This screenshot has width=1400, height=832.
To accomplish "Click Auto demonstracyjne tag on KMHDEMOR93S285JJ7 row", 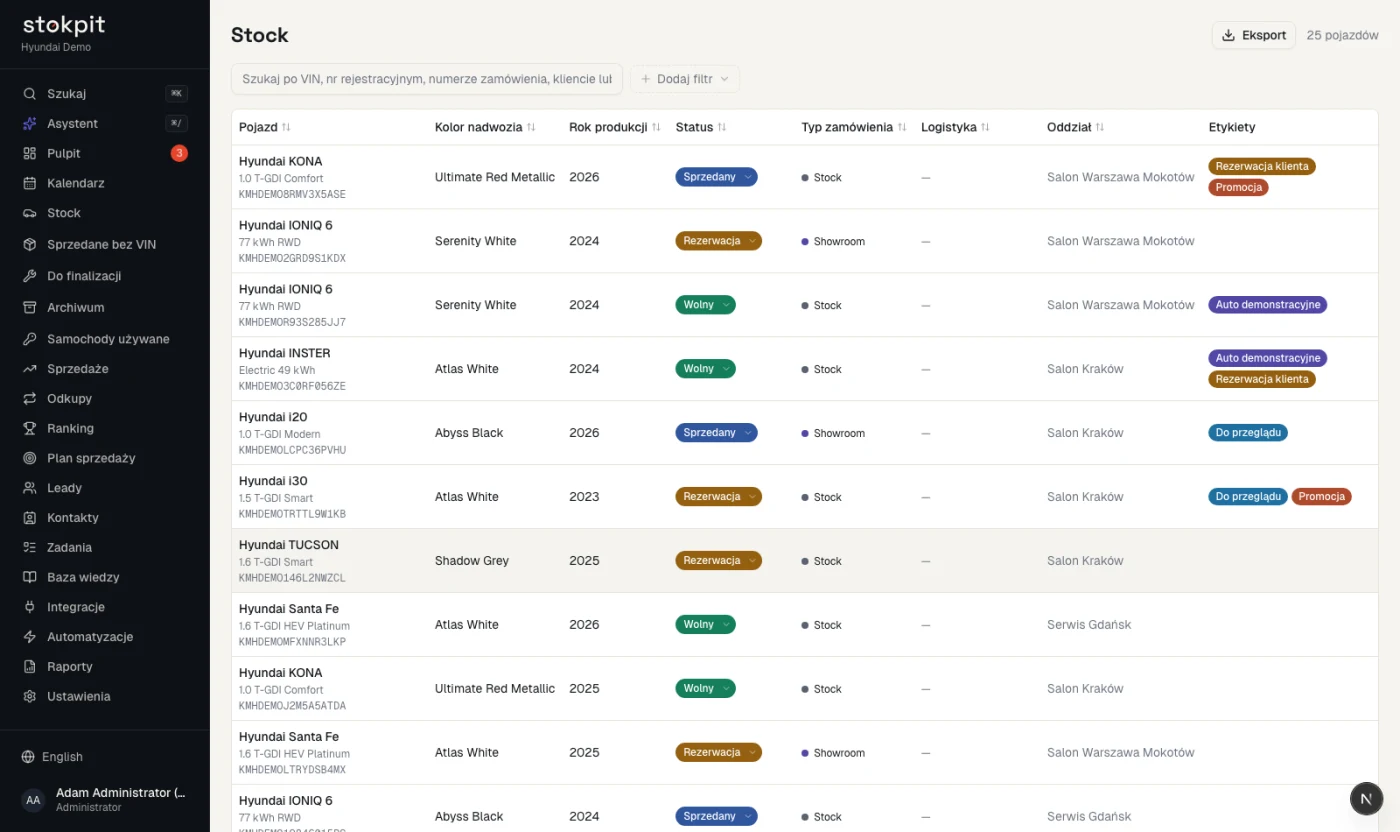I will point(1268,304).
